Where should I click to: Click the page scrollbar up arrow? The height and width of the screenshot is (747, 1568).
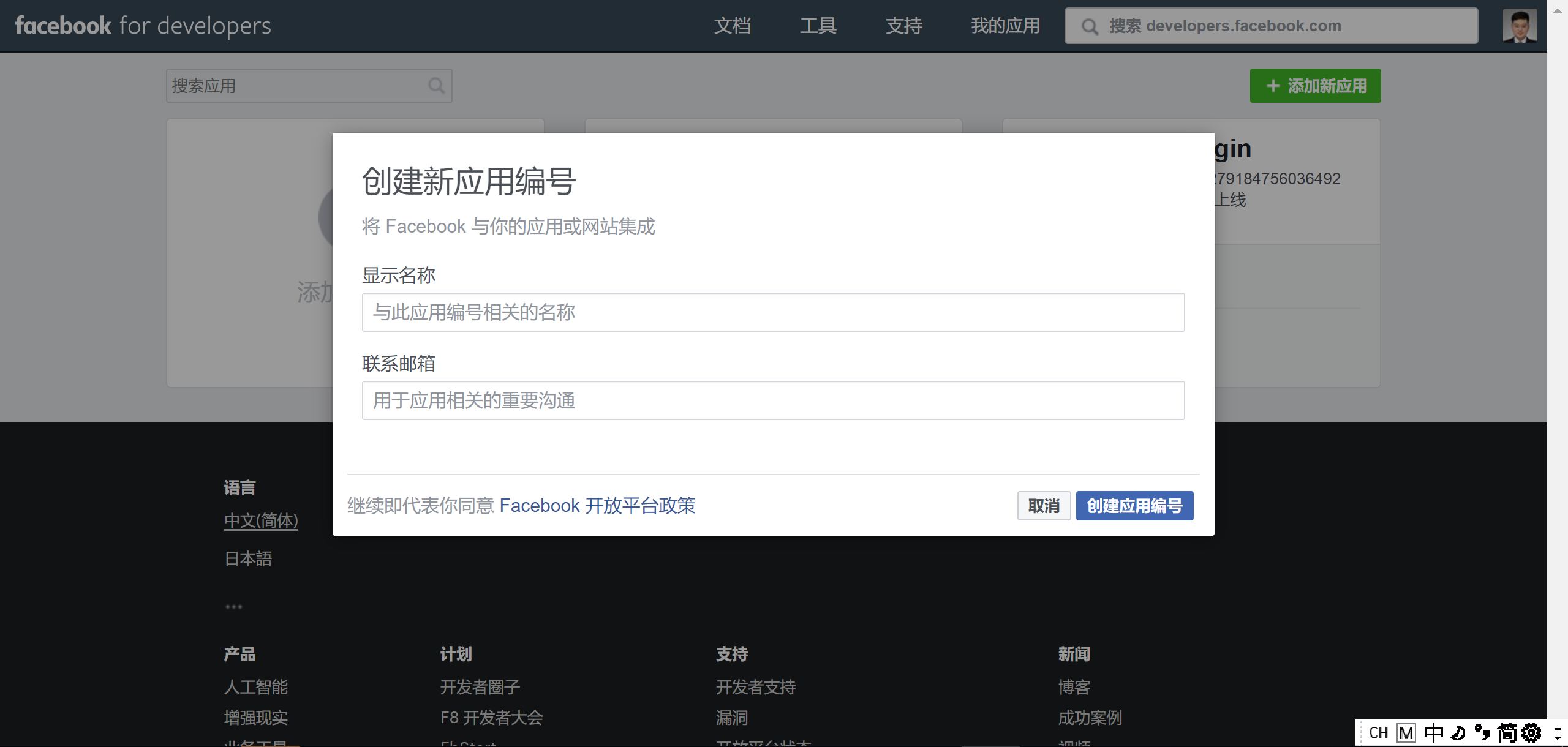pyautogui.click(x=1558, y=10)
